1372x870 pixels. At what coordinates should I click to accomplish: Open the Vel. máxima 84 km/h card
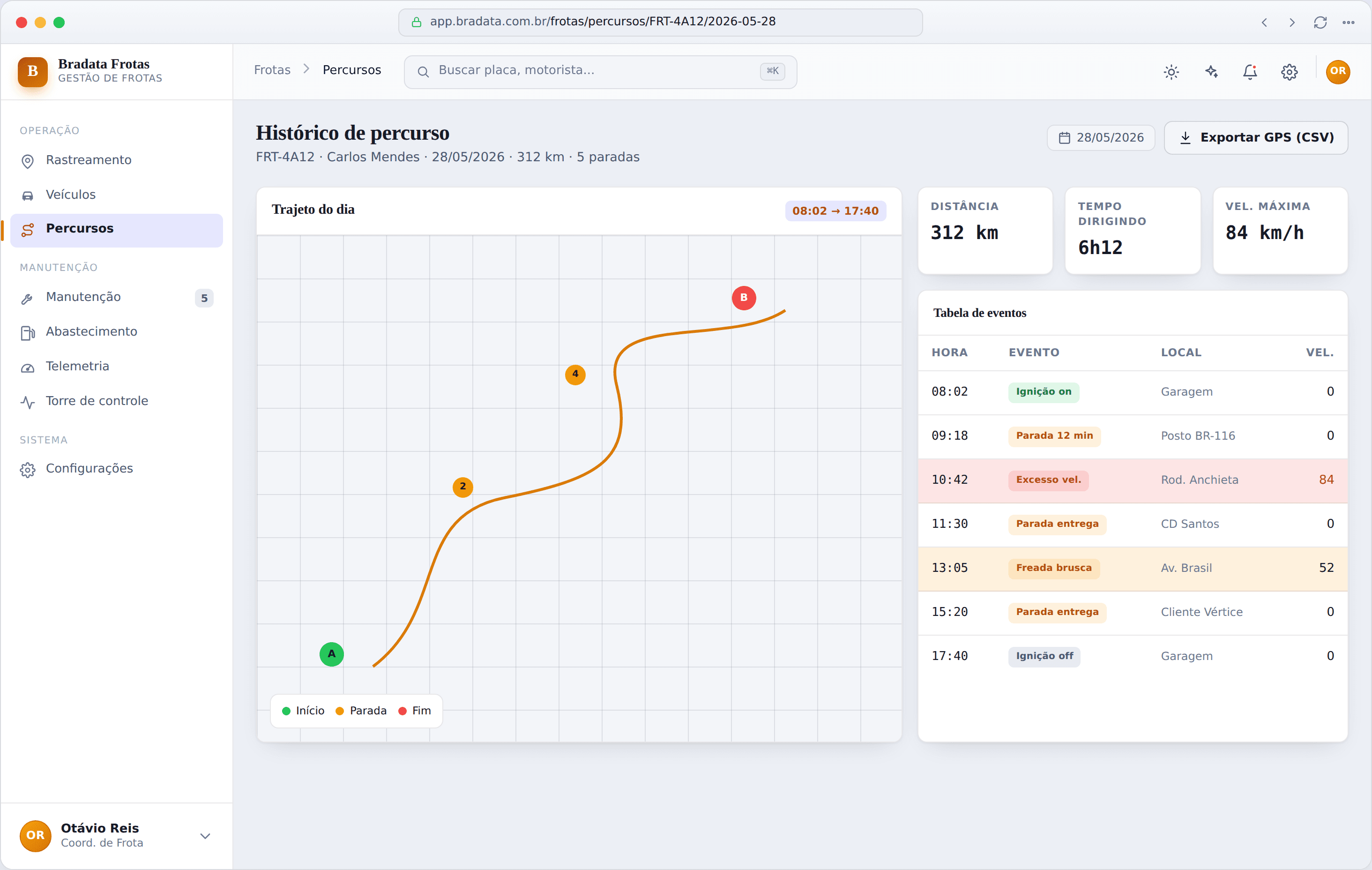point(1280,231)
